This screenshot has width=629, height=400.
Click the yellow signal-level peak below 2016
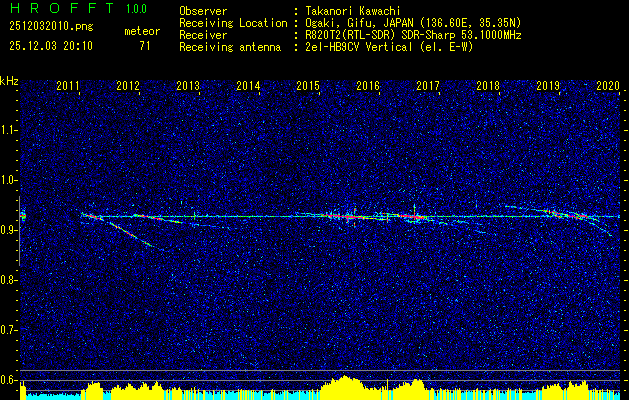click(x=344, y=386)
